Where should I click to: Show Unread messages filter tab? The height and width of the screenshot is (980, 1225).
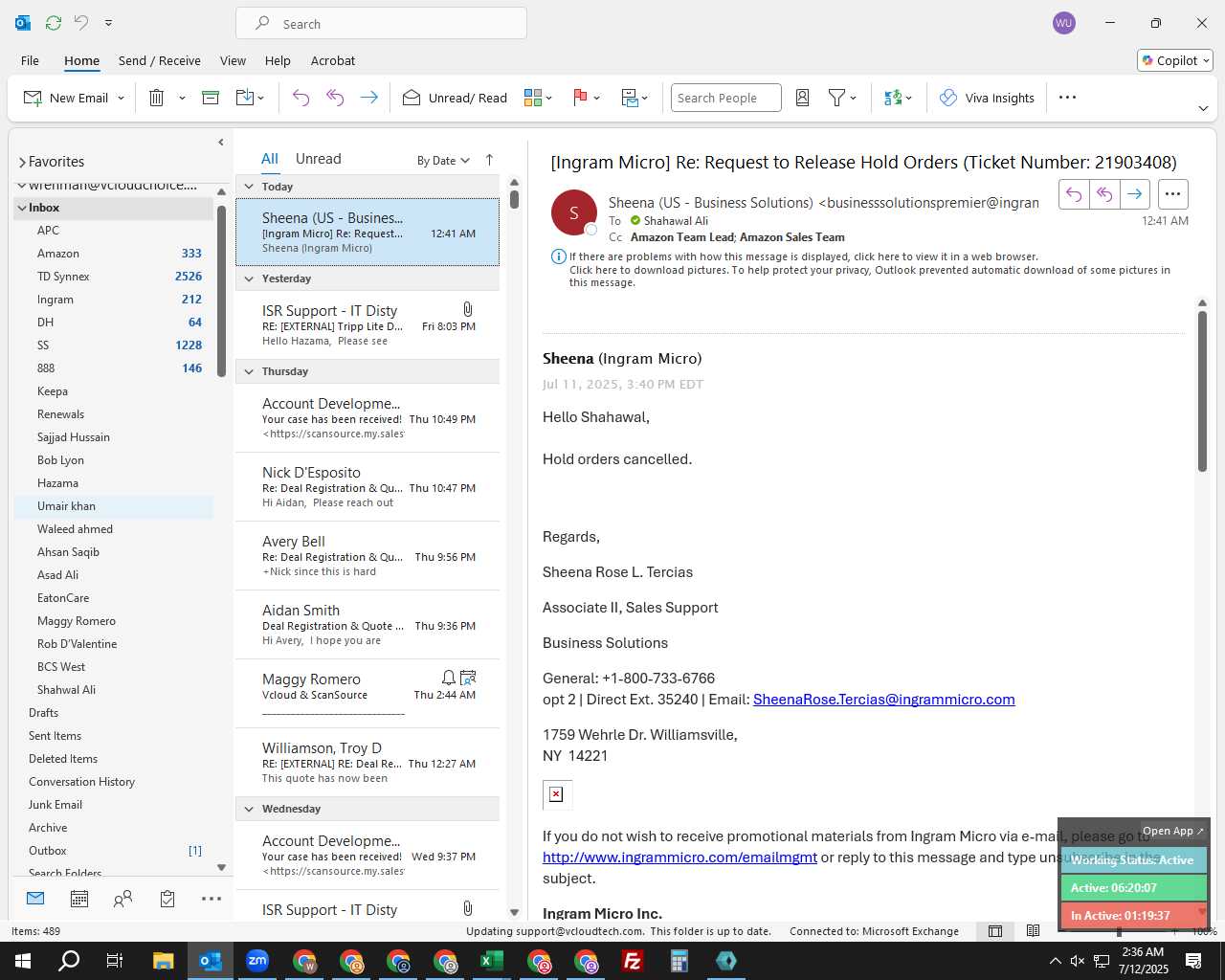pos(318,159)
